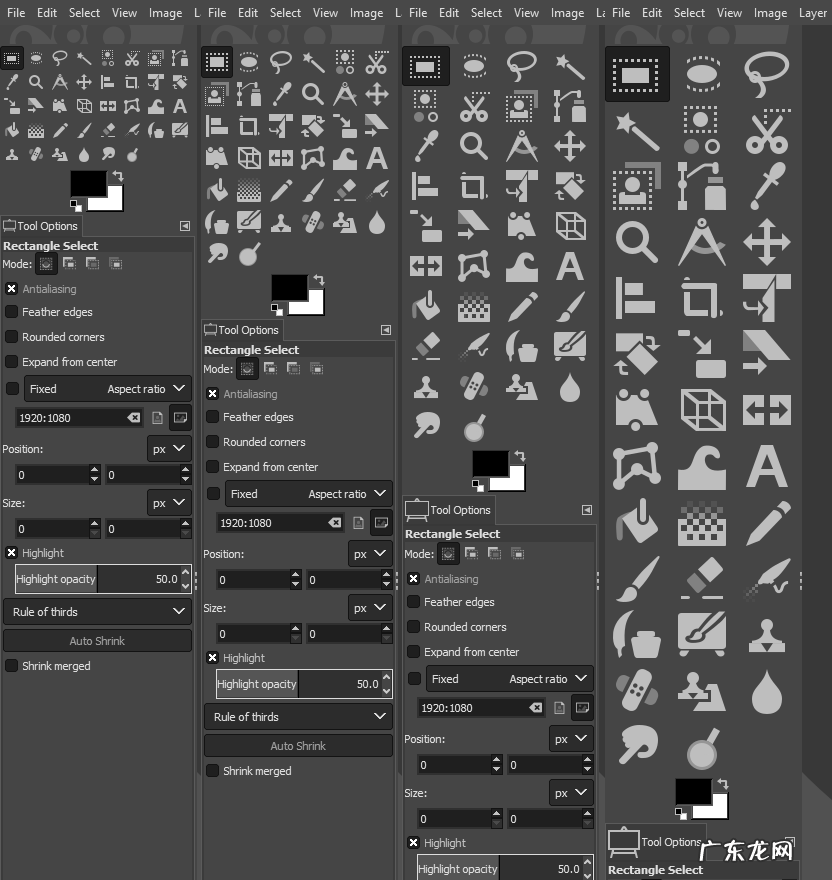832x880 pixels.
Task: Check Expand from center in third panel
Action: tap(414, 652)
